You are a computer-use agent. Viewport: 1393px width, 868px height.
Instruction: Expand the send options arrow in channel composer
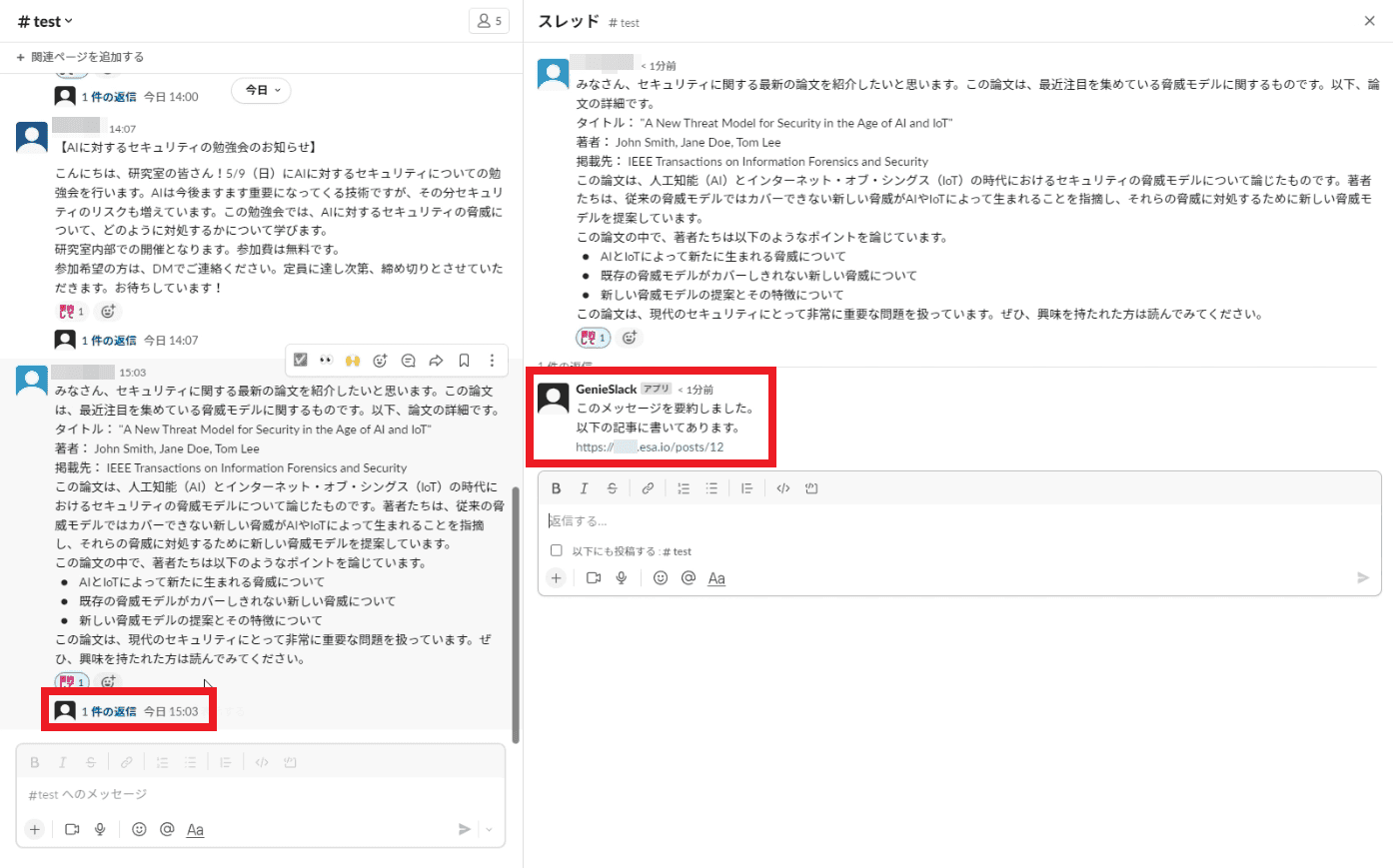pos(489,829)
